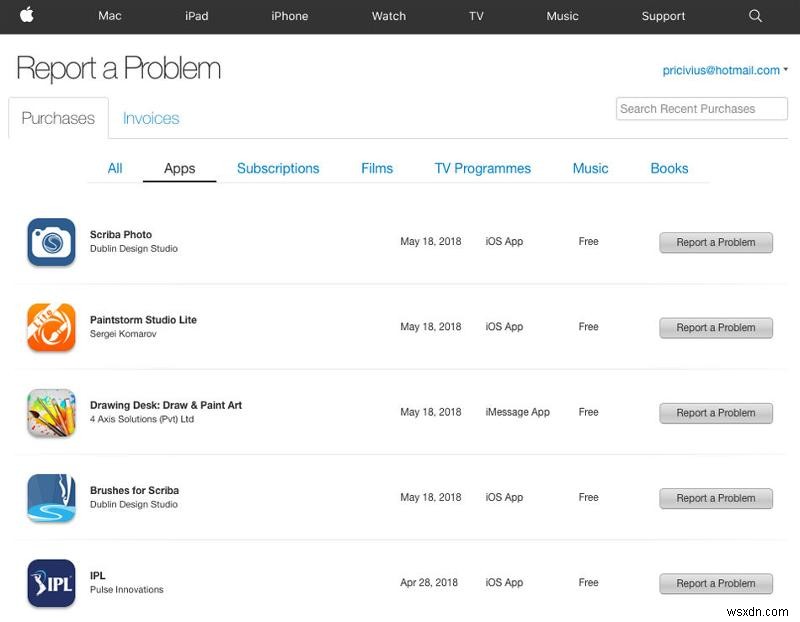The width and height of the screenshot is (800, 622).
Task: Open search using the magnifier icon
Action: pos(755,16)
